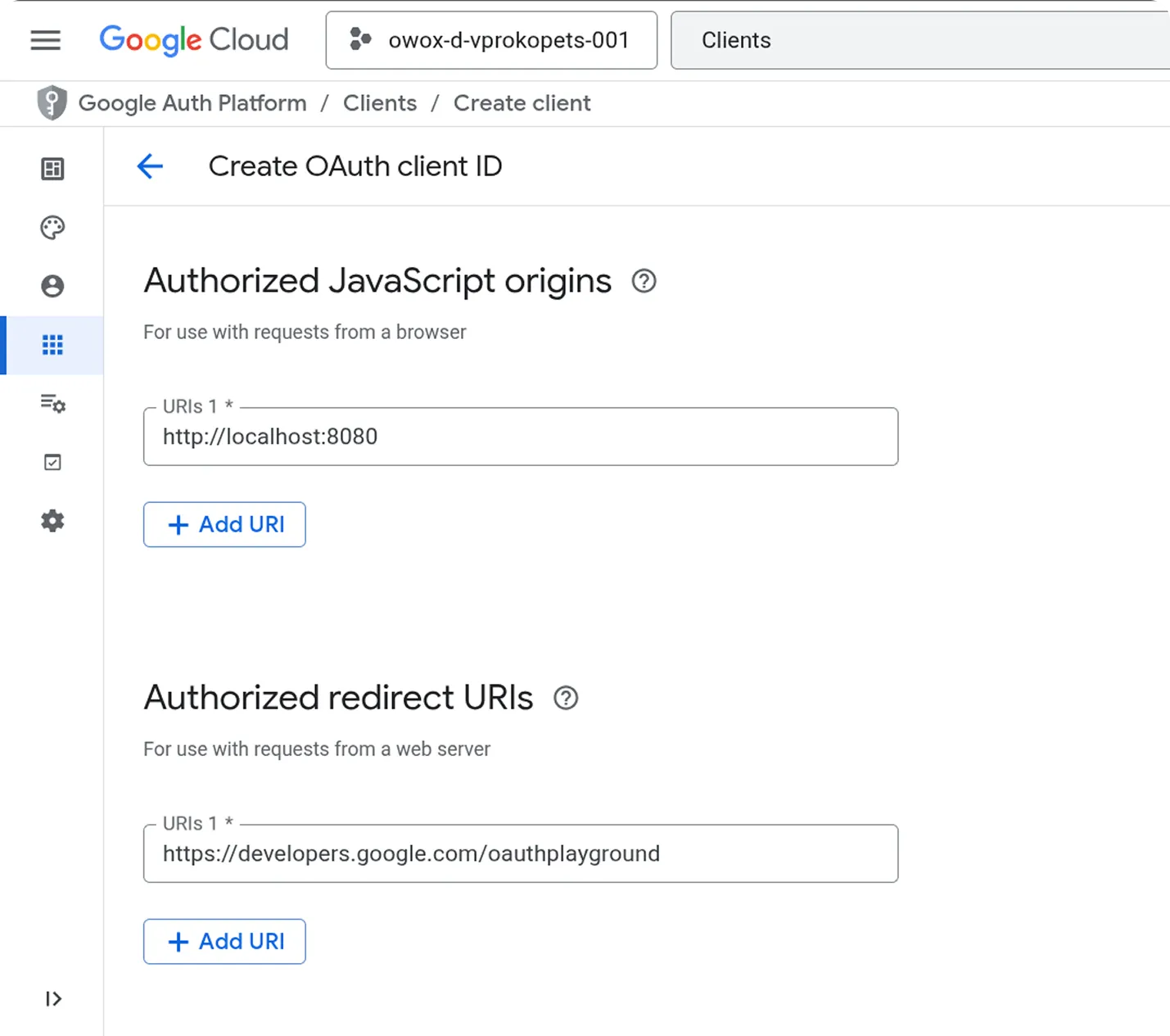
Task: Open the owox-d-vprokopets-001 project picker
Action: pos(490,40)
